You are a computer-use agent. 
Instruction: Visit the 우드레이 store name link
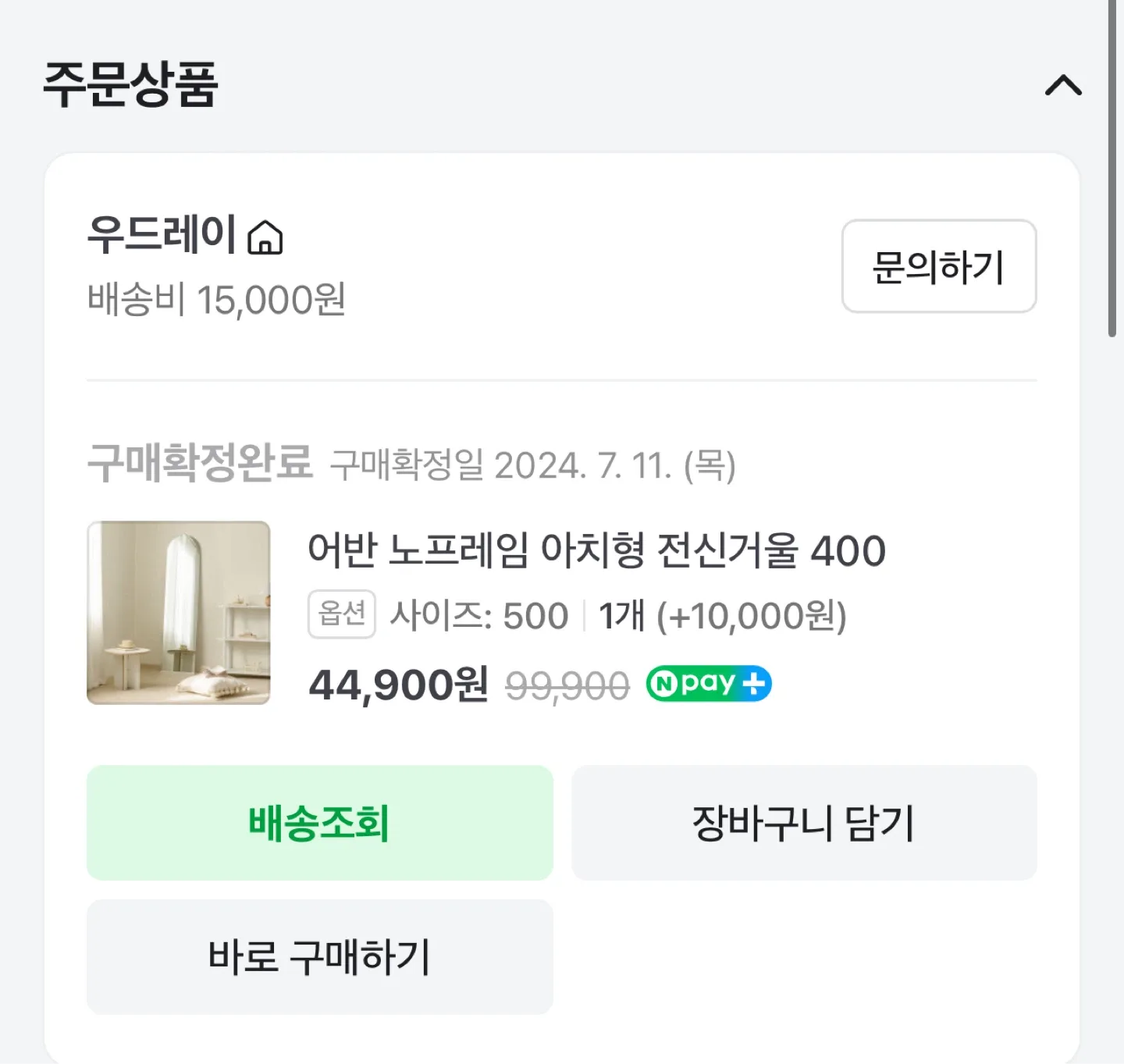(x=162, y=234)
